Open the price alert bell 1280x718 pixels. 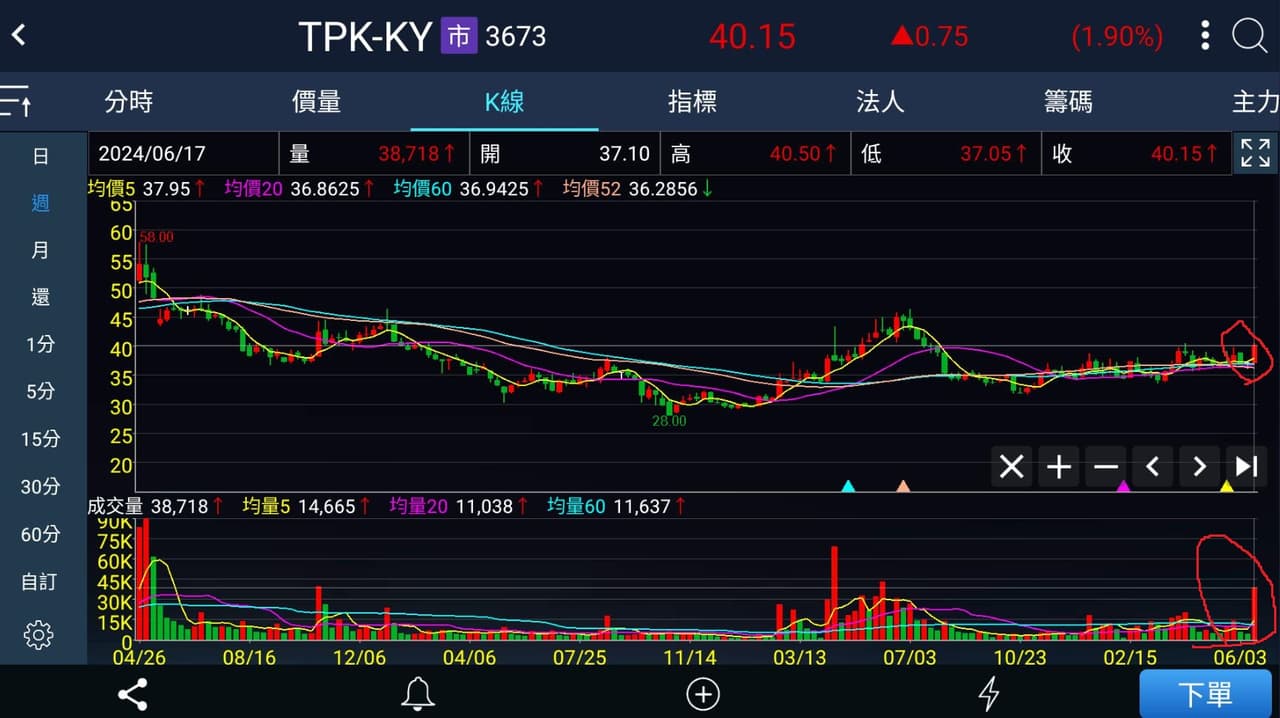pyautogui.click(x=417, y=694)
